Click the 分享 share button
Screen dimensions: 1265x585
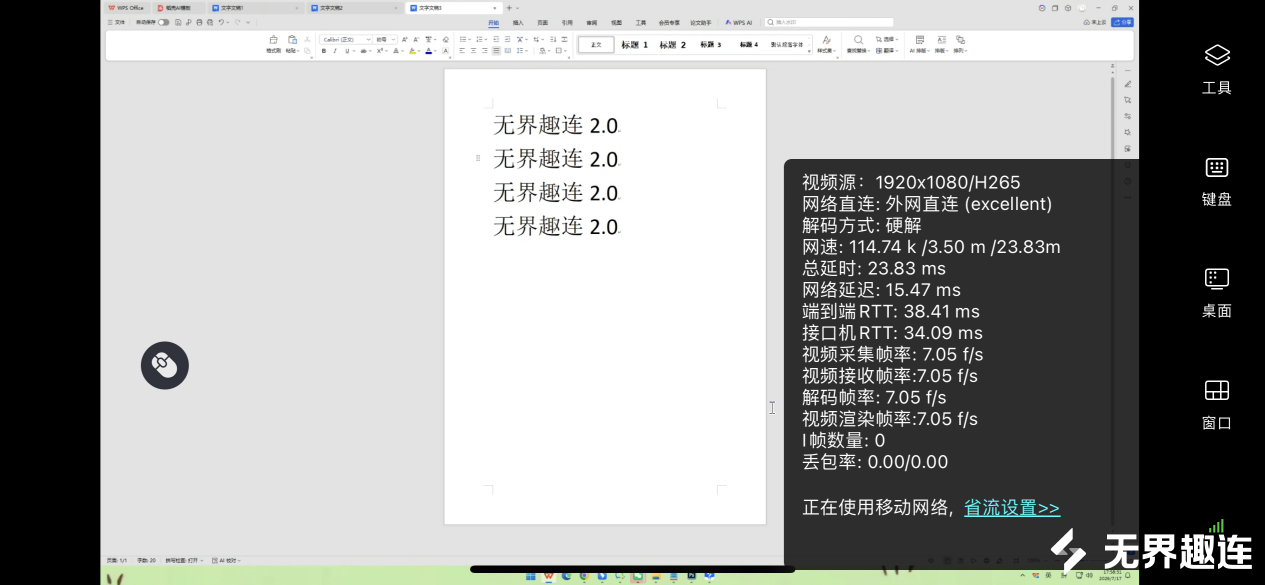(x=1122, y=22)
